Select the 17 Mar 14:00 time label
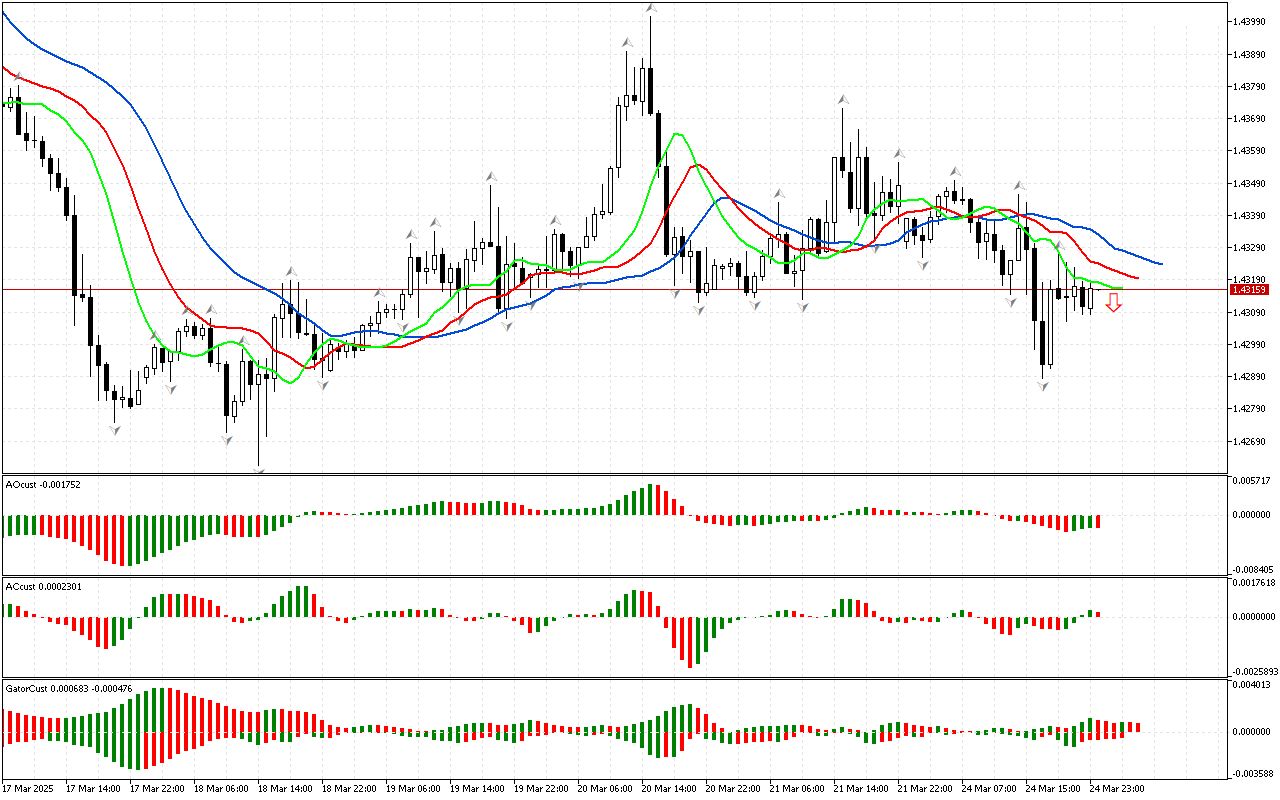This screenshot has height=800, width=1280. (93, 788)
